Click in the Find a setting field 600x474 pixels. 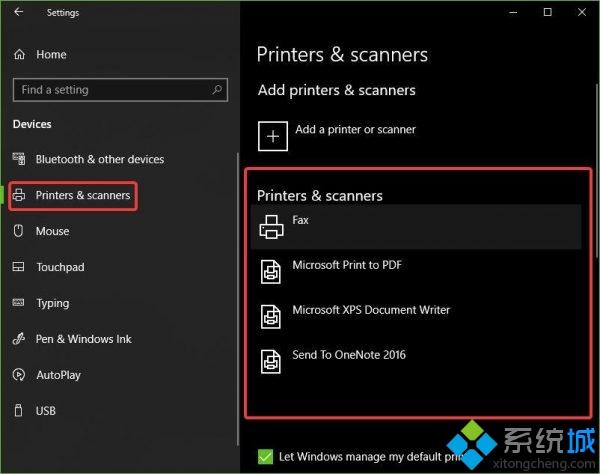121,90
